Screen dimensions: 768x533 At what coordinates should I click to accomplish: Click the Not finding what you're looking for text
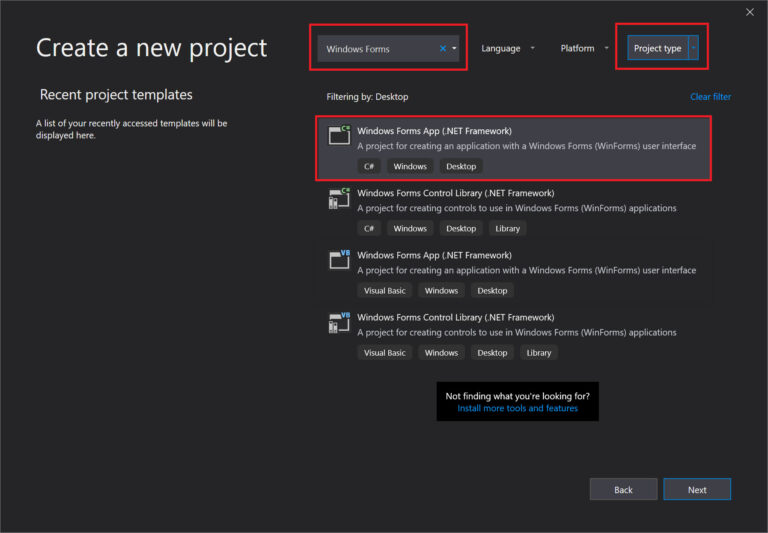(x=517, y=396)
